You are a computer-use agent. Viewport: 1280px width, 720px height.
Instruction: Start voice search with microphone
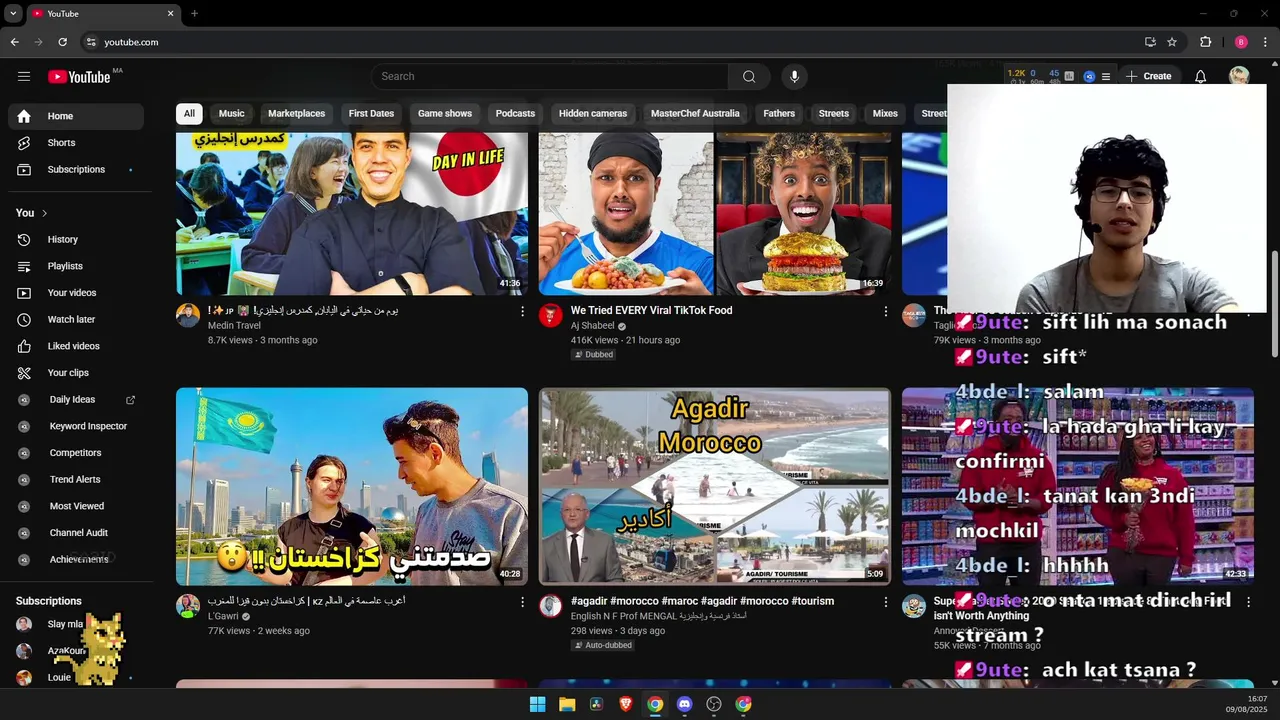794,76
